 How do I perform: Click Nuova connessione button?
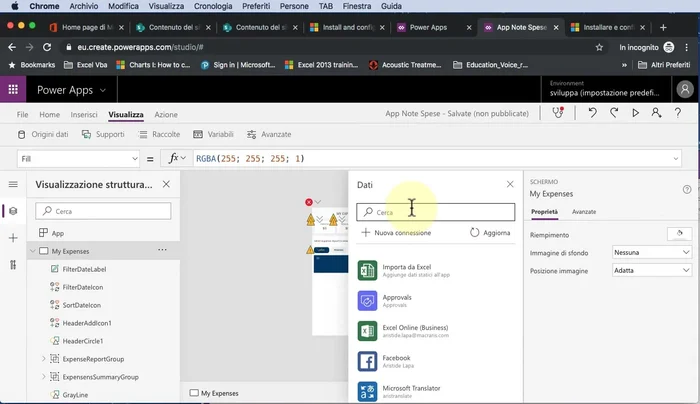pos(396,232)
